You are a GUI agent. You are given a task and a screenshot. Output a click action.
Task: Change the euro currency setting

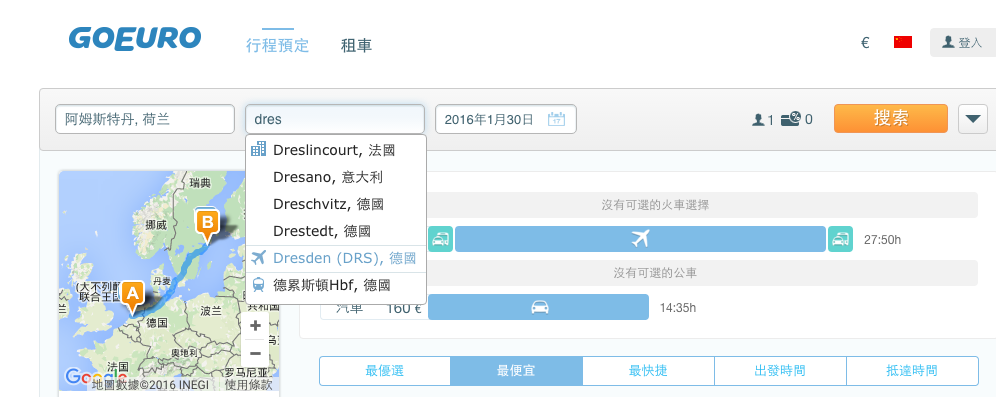click(865, 43)
